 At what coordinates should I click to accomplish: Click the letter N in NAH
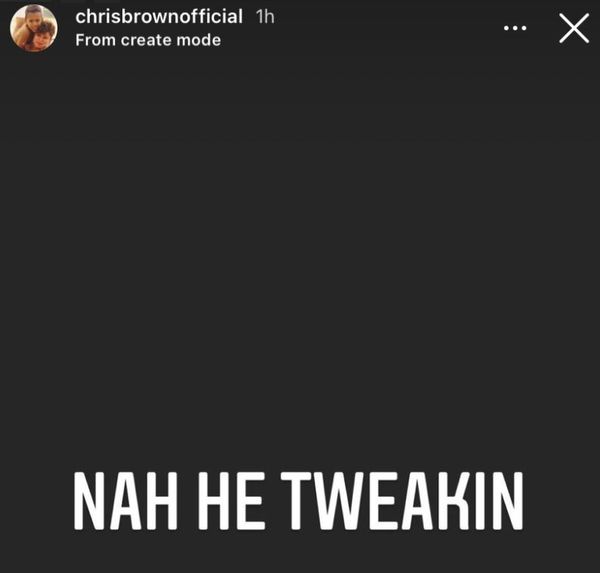(x=89, y=501)
